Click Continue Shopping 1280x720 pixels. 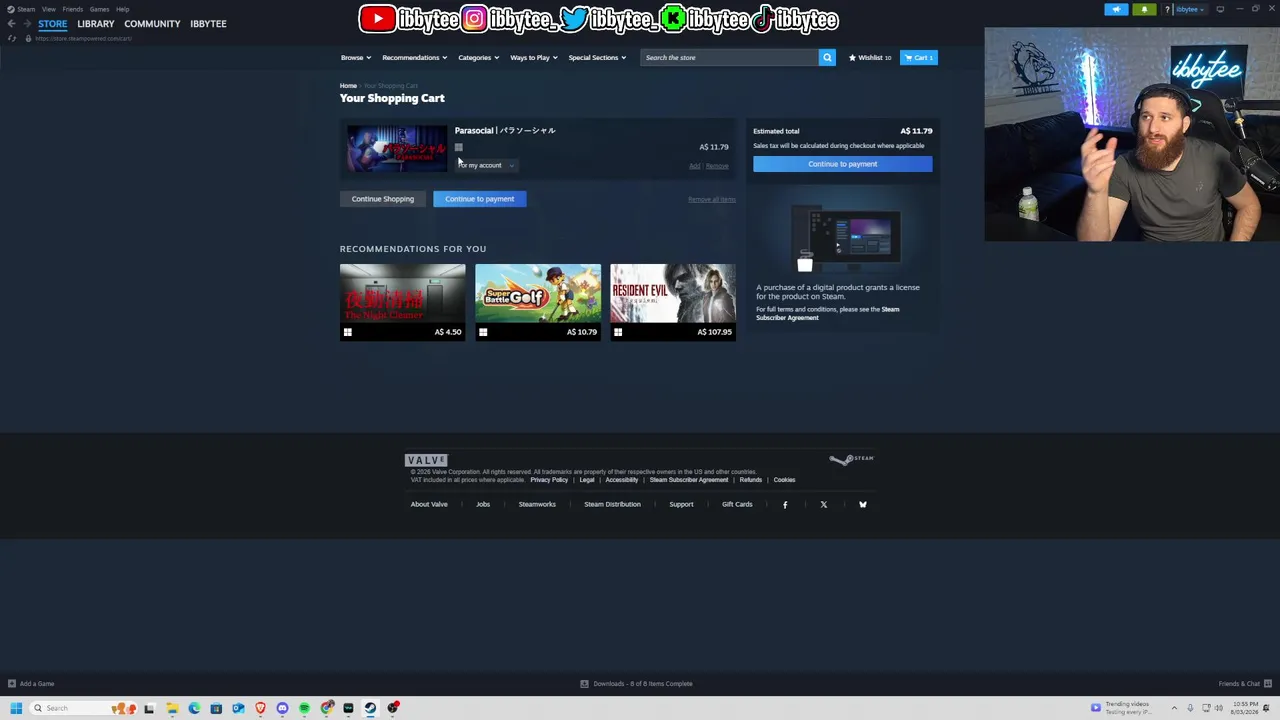(x=383, y=199)
